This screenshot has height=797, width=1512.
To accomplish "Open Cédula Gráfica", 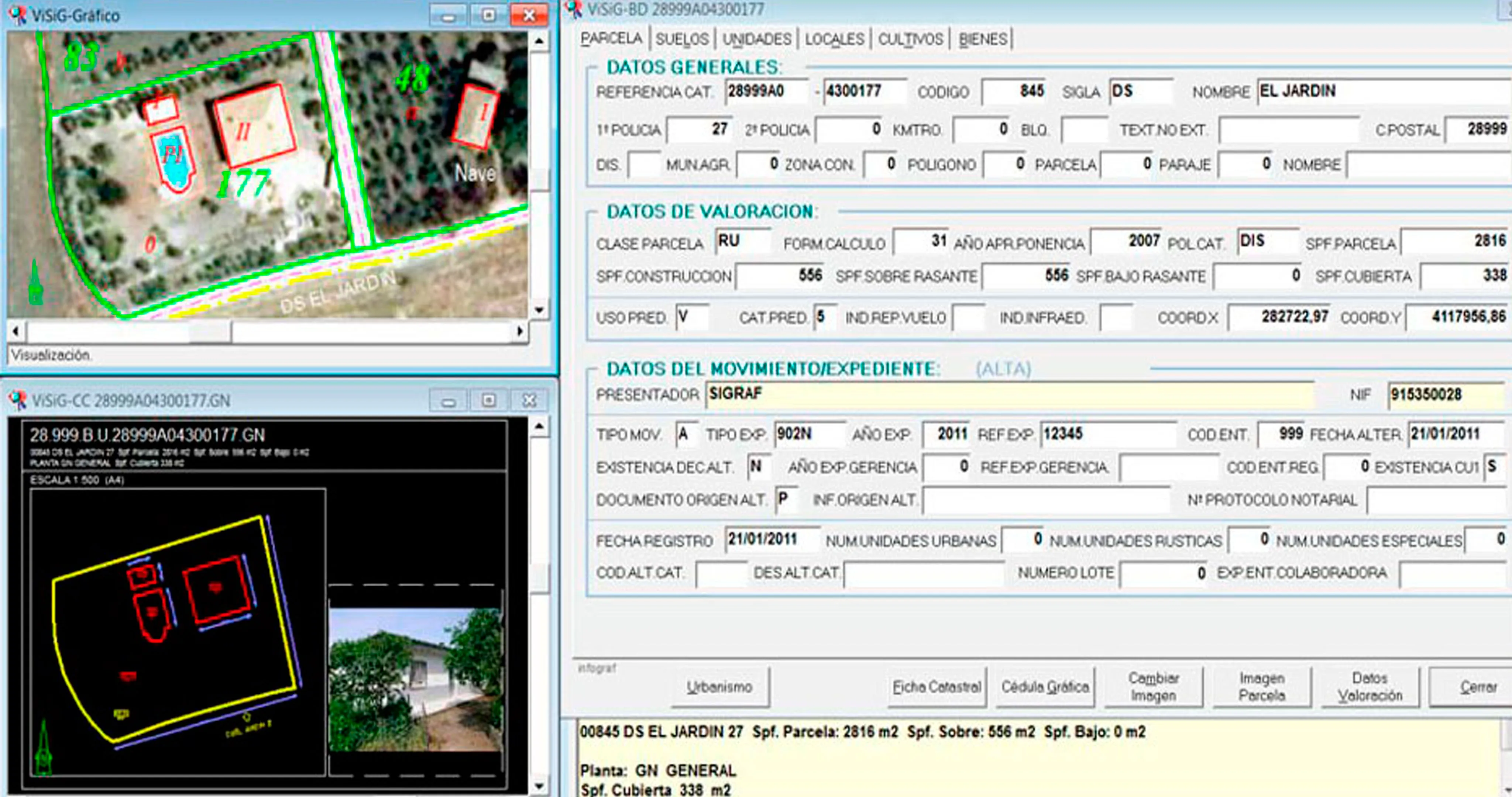I will tap(1045, 687).
